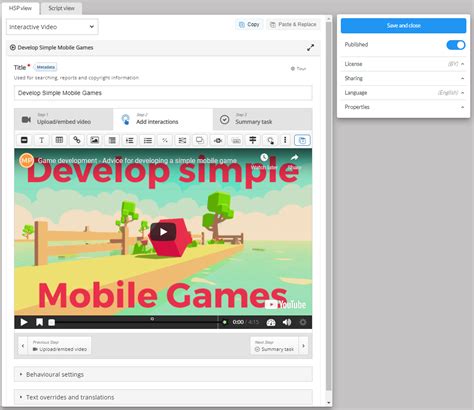474x410 pixels.
Task: Click the YouTube logo on video
Action: [x=285, y=304]
